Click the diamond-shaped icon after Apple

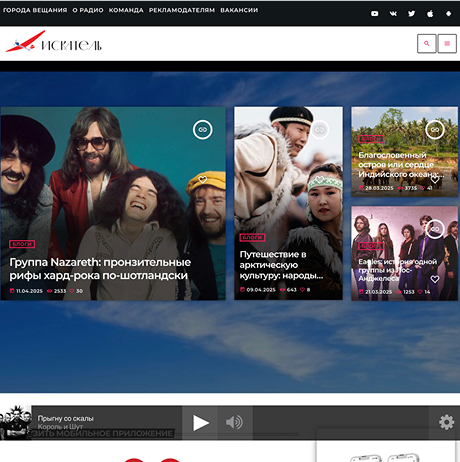click(x=448, y=14)
